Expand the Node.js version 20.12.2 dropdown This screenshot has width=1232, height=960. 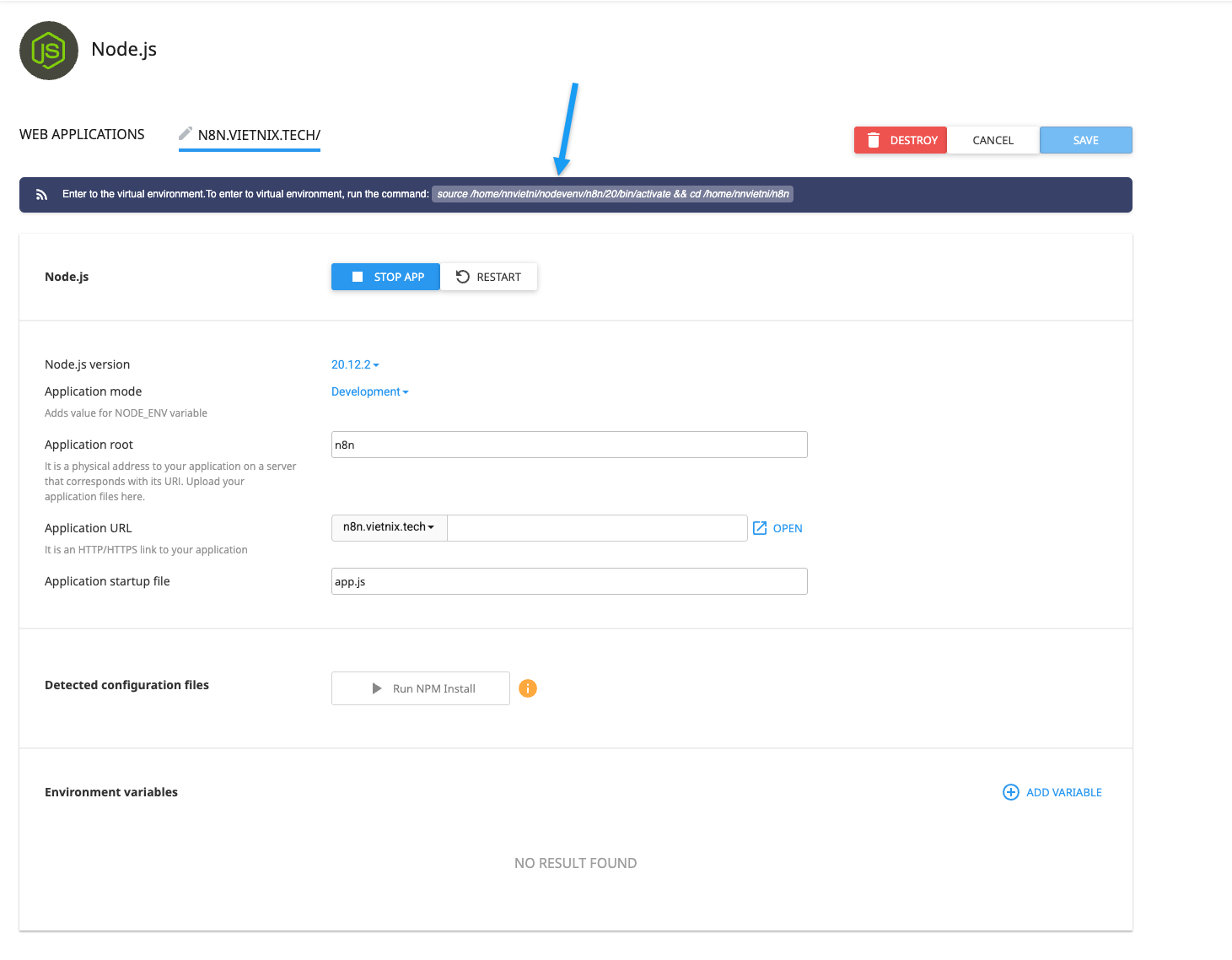(355, 364)
